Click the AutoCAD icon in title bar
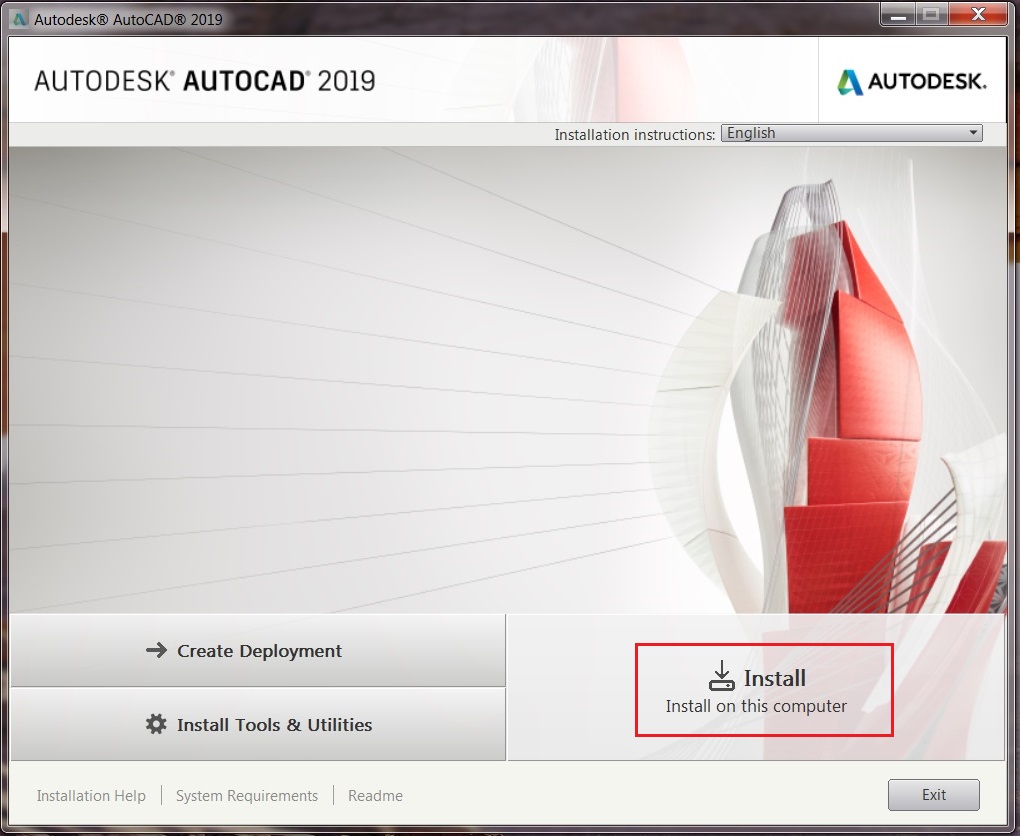 tap(19, 19)
